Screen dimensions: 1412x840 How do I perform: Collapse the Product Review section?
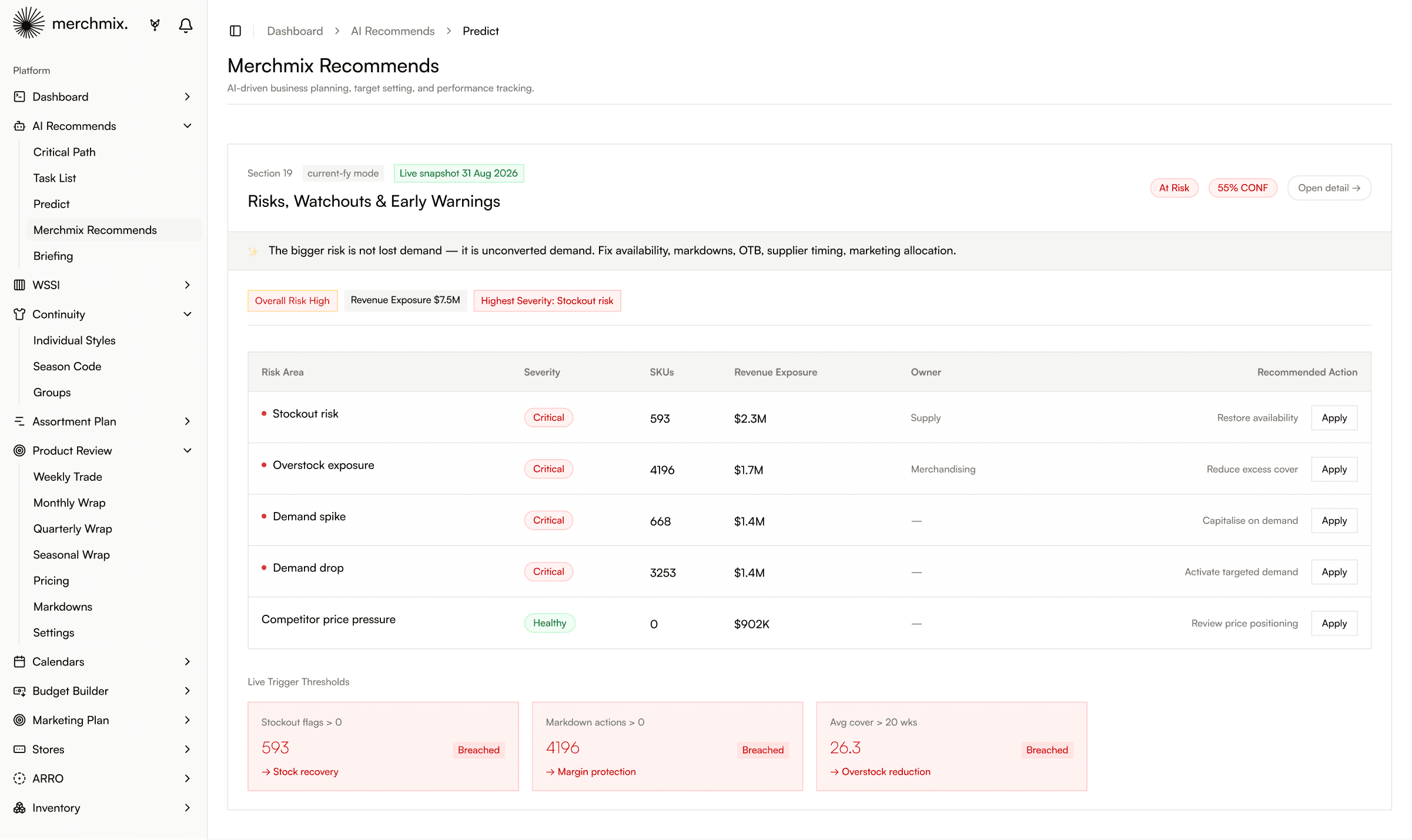click(x=188, y=450)
